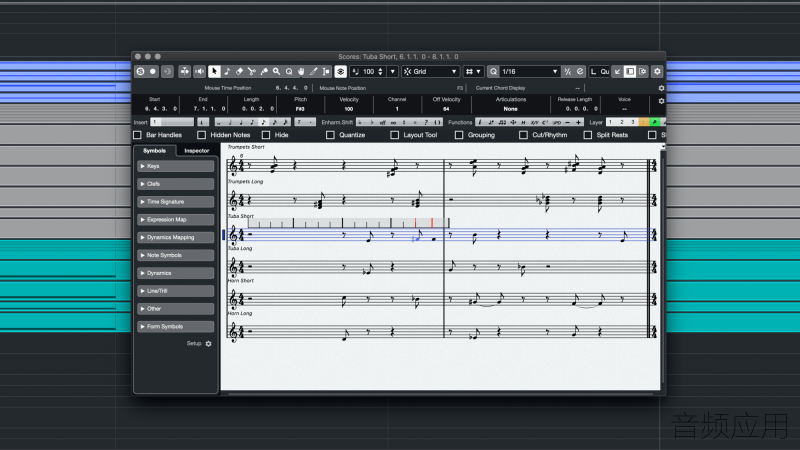The height and width of the screenshot is (450, 800).
Task: Click the Setup label in Symbols panel
Action: pyautogui.click(x=194, y=344)
